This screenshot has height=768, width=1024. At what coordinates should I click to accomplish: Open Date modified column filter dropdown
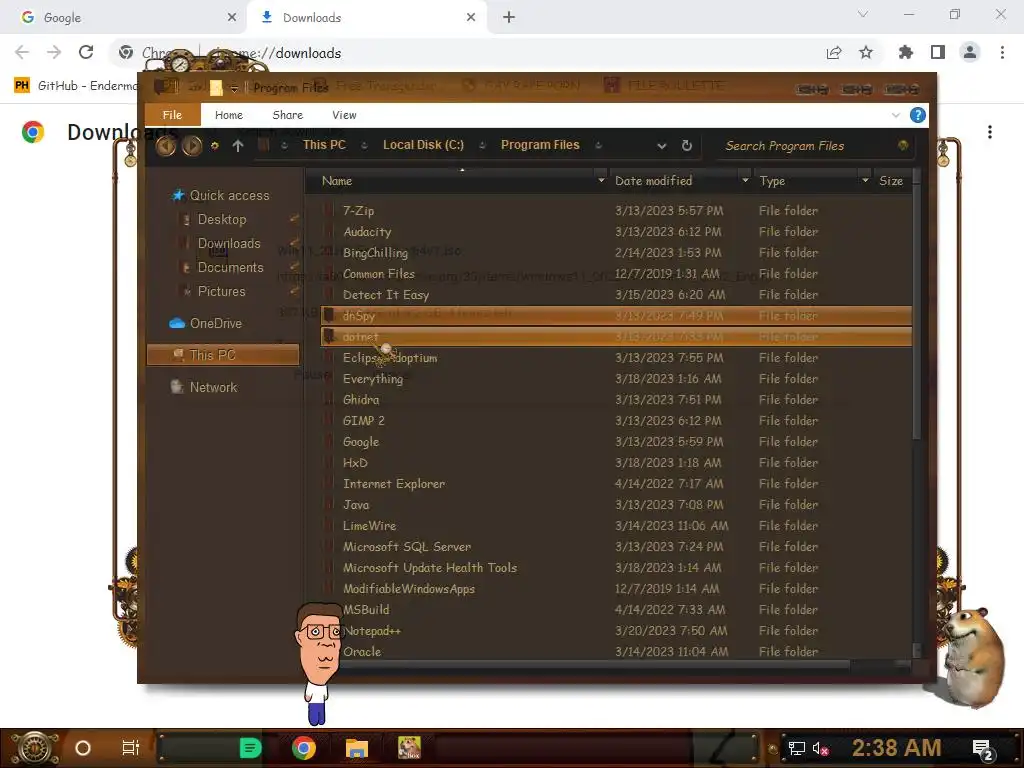tap(745, 180)
